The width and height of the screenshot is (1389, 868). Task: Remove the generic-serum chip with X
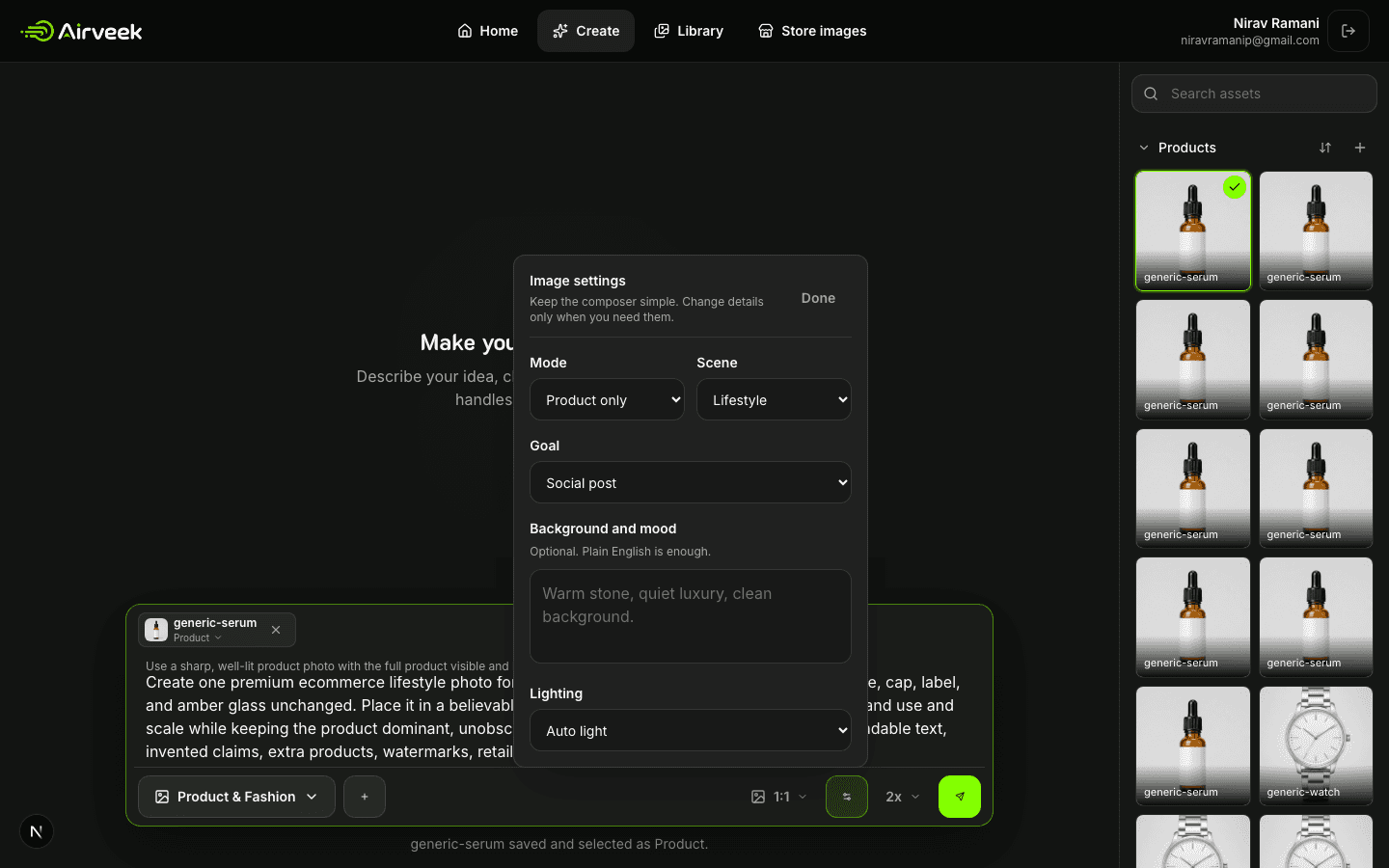tap(276, 630)
